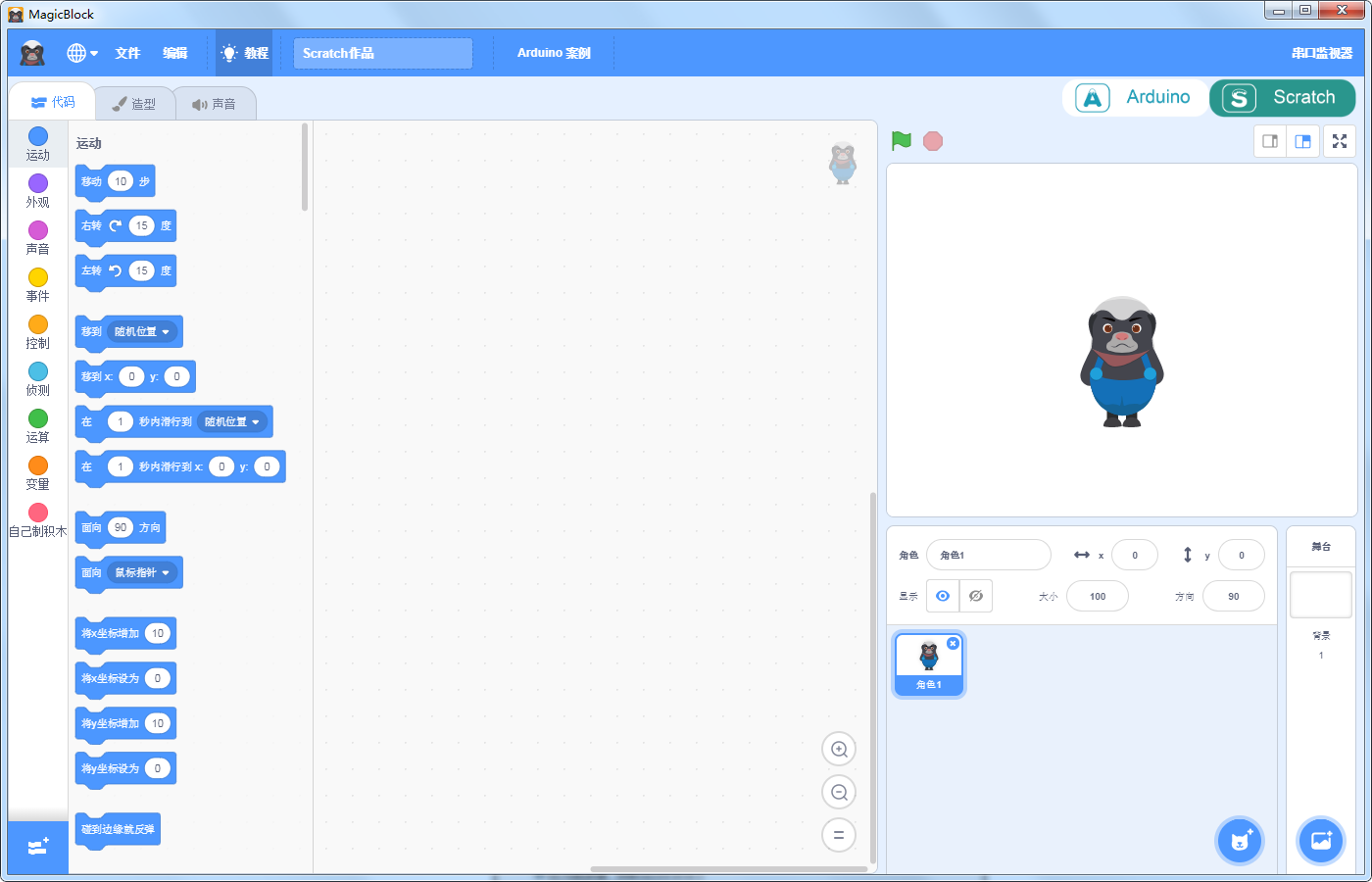The width and height of the screenshot is (1372, 882).
Task: Select the 变量 variables category
Action: point(38,473)
